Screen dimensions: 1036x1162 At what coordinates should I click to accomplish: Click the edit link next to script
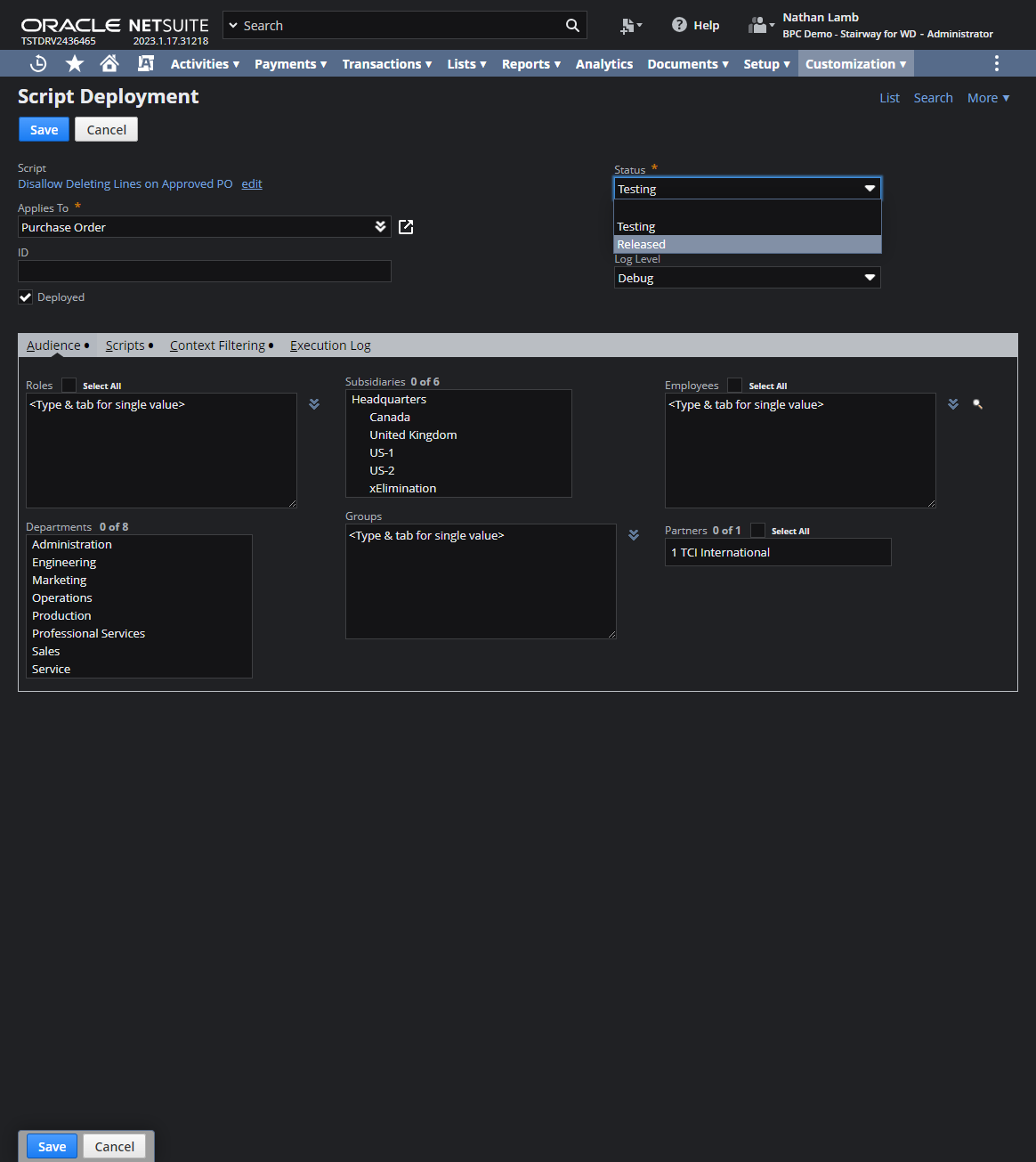(x=252, y=183)
